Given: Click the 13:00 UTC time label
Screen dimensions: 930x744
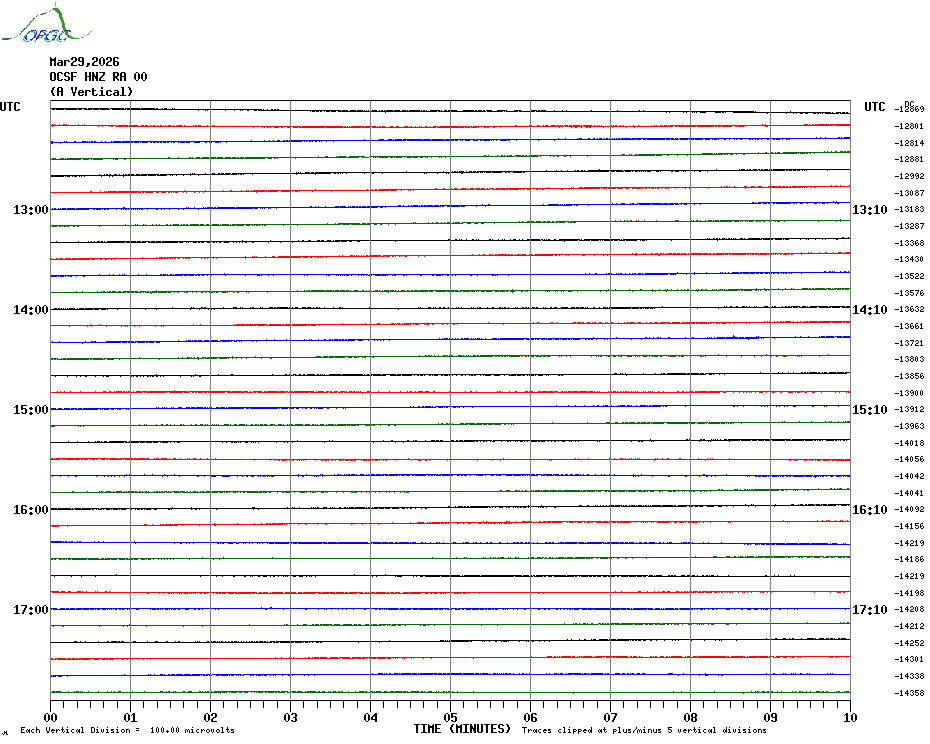Looking at the screenshot, I should click(31, 210).
